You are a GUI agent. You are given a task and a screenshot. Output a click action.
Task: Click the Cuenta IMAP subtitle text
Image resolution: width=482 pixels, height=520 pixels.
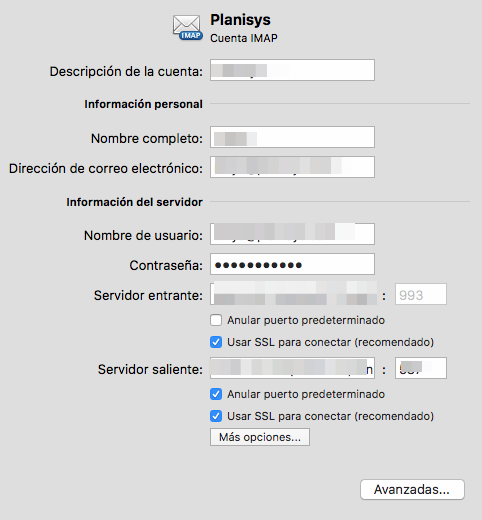(244, 38)
